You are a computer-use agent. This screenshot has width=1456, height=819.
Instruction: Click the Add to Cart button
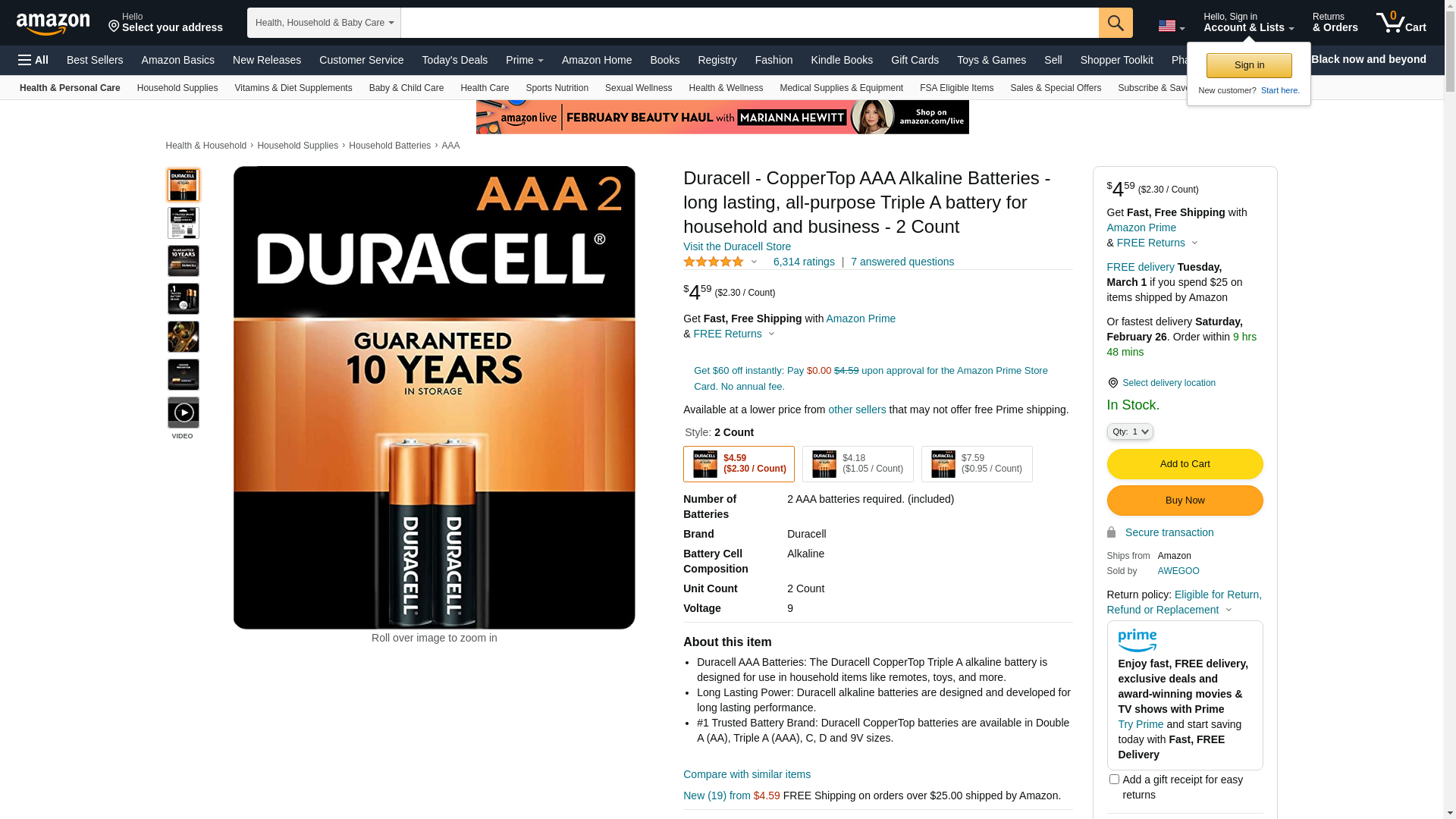pos(1185,464)
